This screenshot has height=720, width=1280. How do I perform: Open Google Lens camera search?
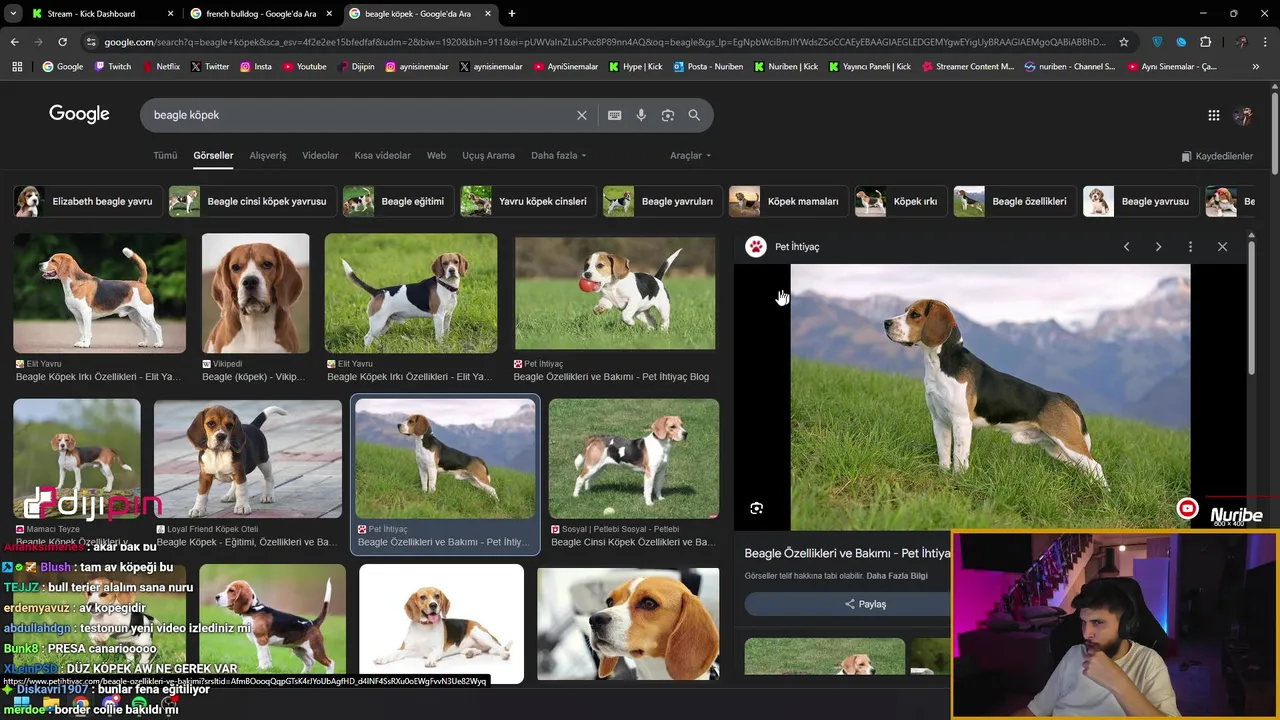pyautogui.click(x=668, y=115)
